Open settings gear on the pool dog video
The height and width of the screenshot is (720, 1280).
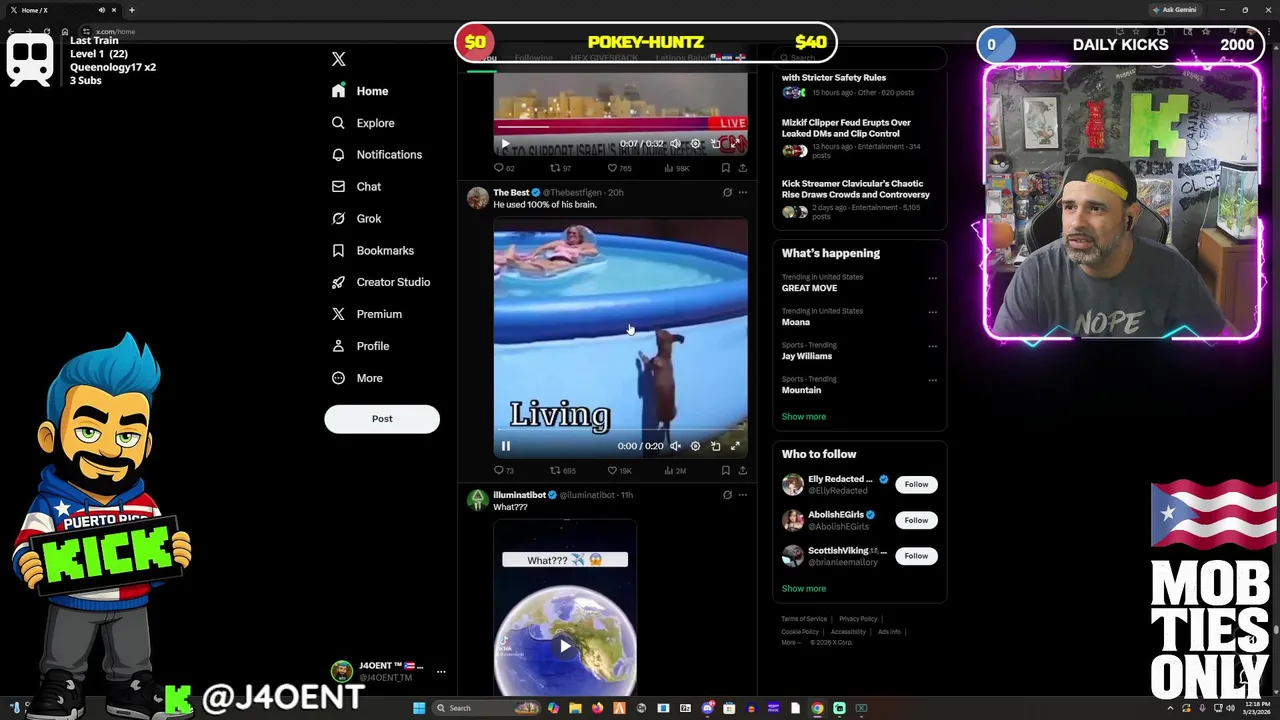coord(695,446)
